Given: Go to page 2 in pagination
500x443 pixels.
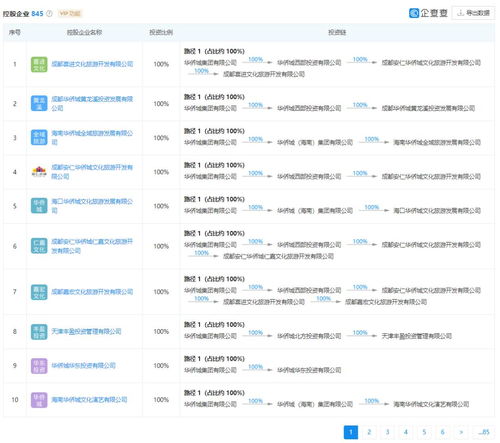Looking at the screenshot, I should point(369,432).
